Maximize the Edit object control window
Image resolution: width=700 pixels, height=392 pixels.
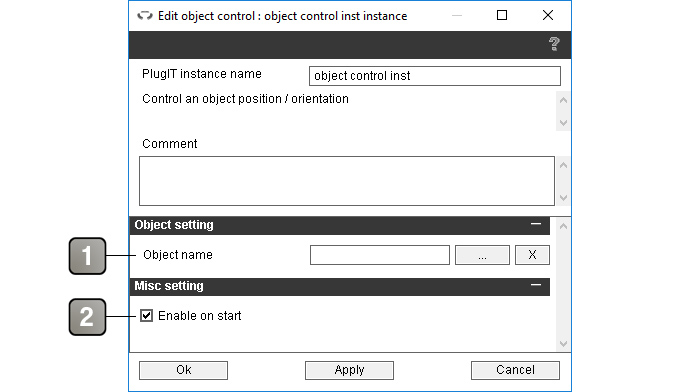point(502,15)
